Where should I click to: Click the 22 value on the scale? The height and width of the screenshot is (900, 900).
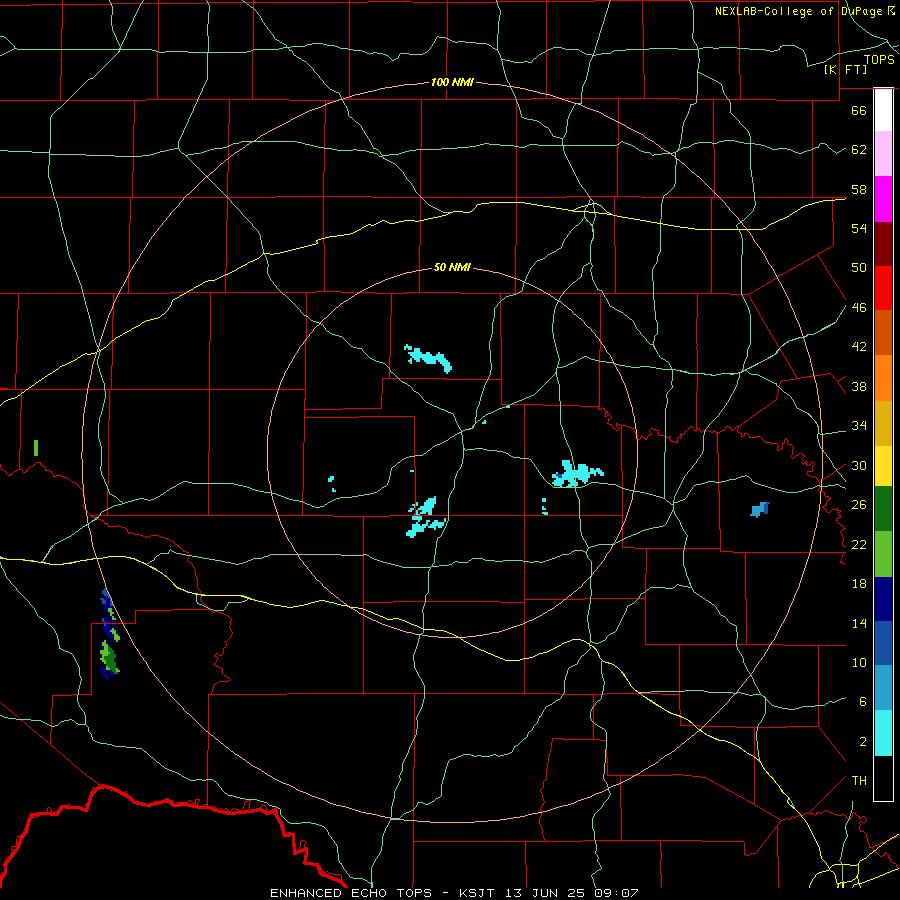click(859, 544)
